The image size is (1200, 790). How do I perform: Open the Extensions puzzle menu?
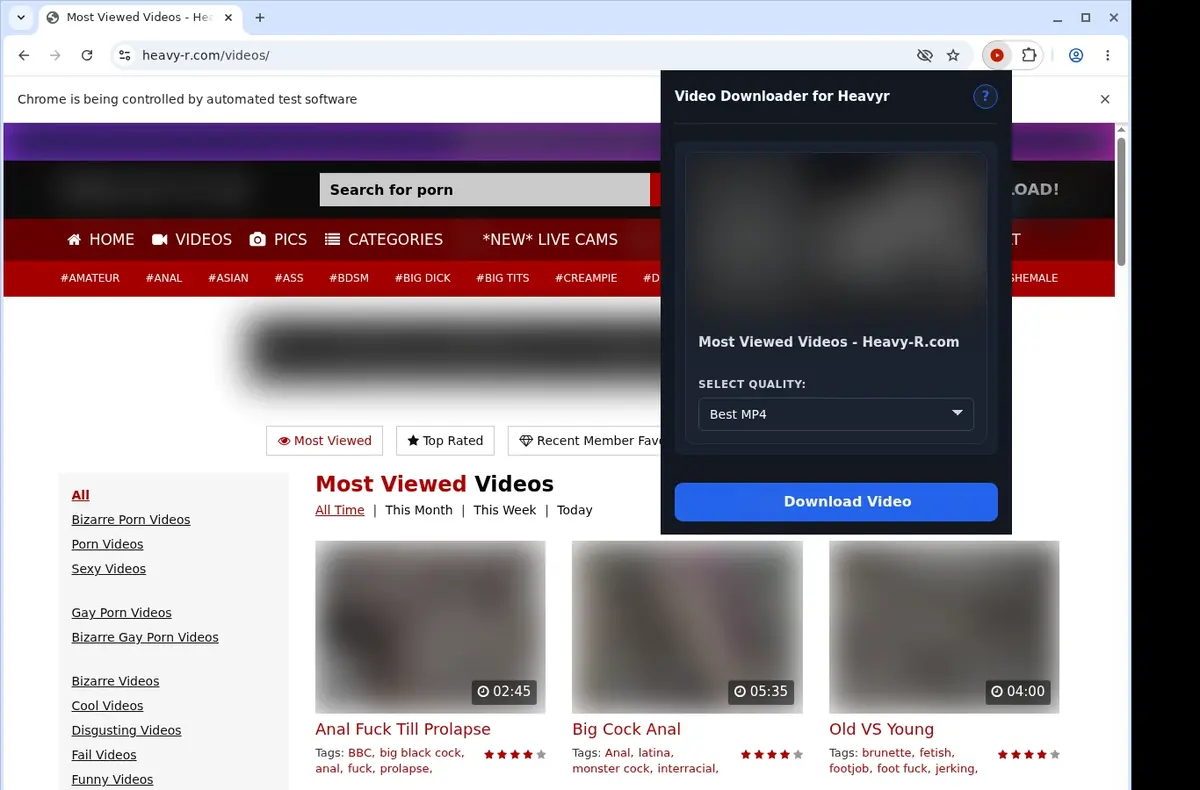(1028, 56)
